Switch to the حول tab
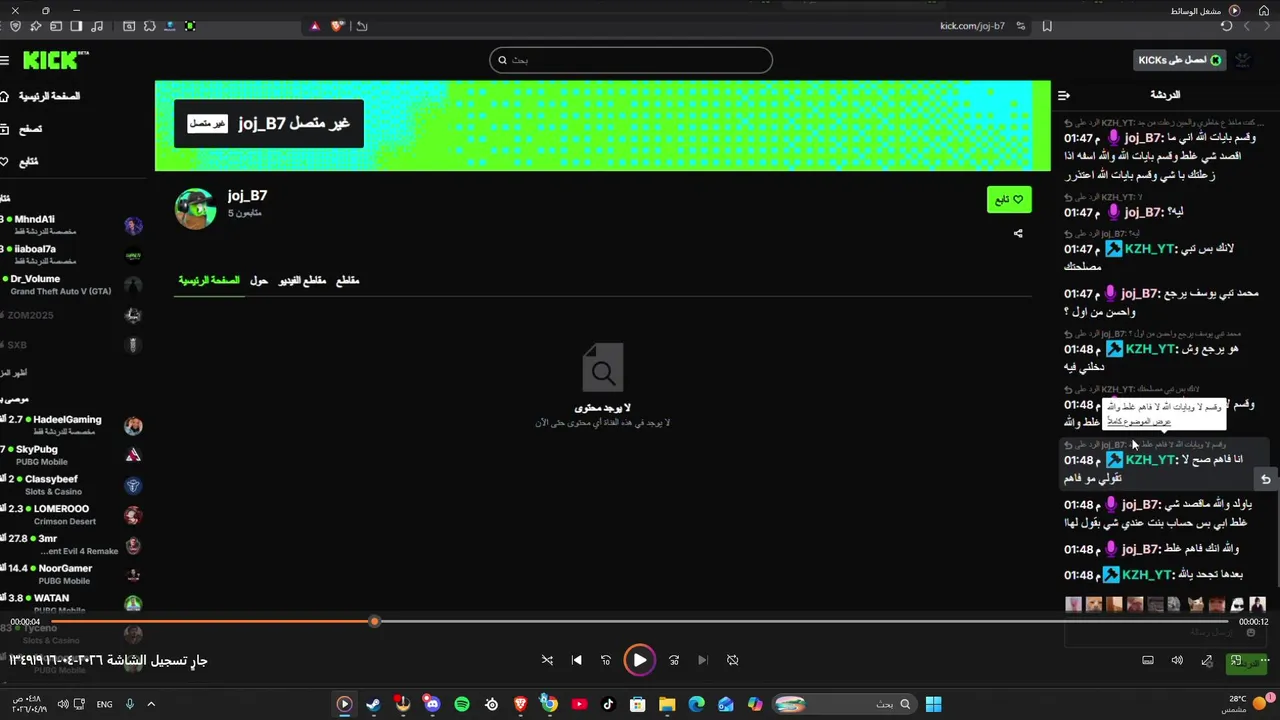Screen dimensions: 1280x720 click(x=259, y=281)
